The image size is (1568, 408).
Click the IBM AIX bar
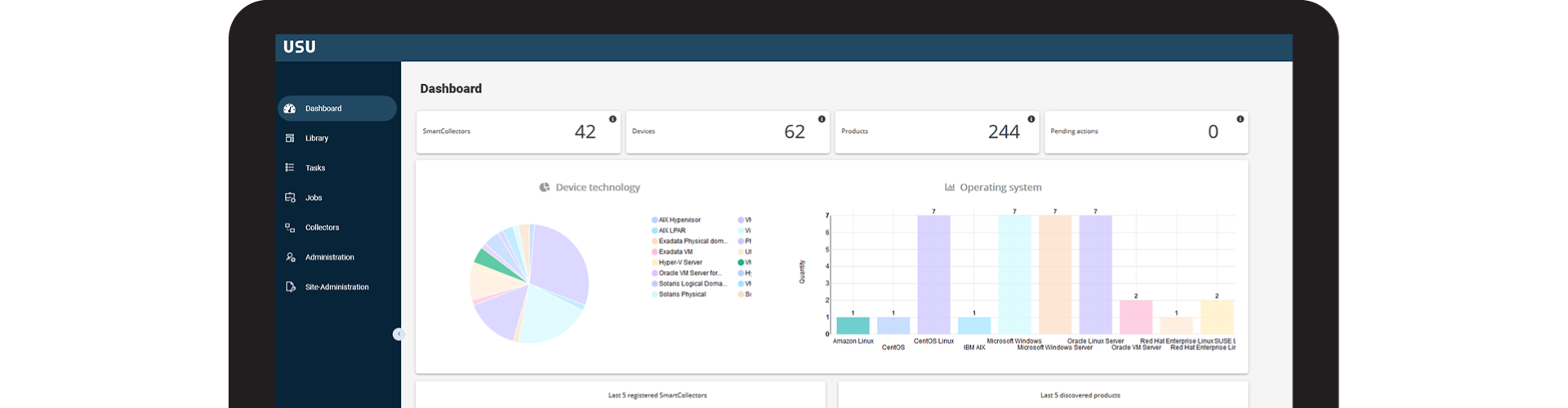[x=974, y=326]
